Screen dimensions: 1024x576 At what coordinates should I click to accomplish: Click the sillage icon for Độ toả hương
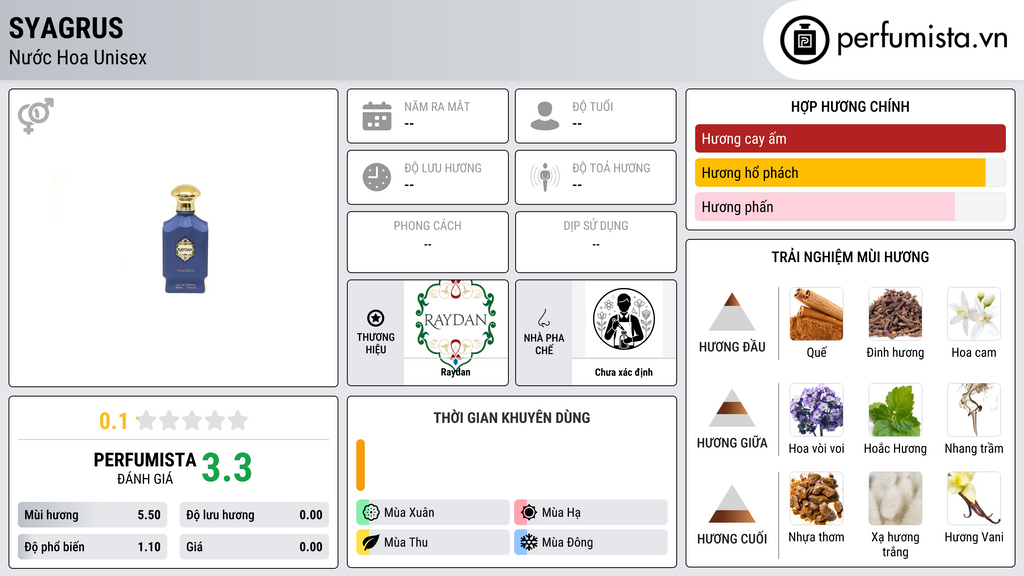pos(545,177)
